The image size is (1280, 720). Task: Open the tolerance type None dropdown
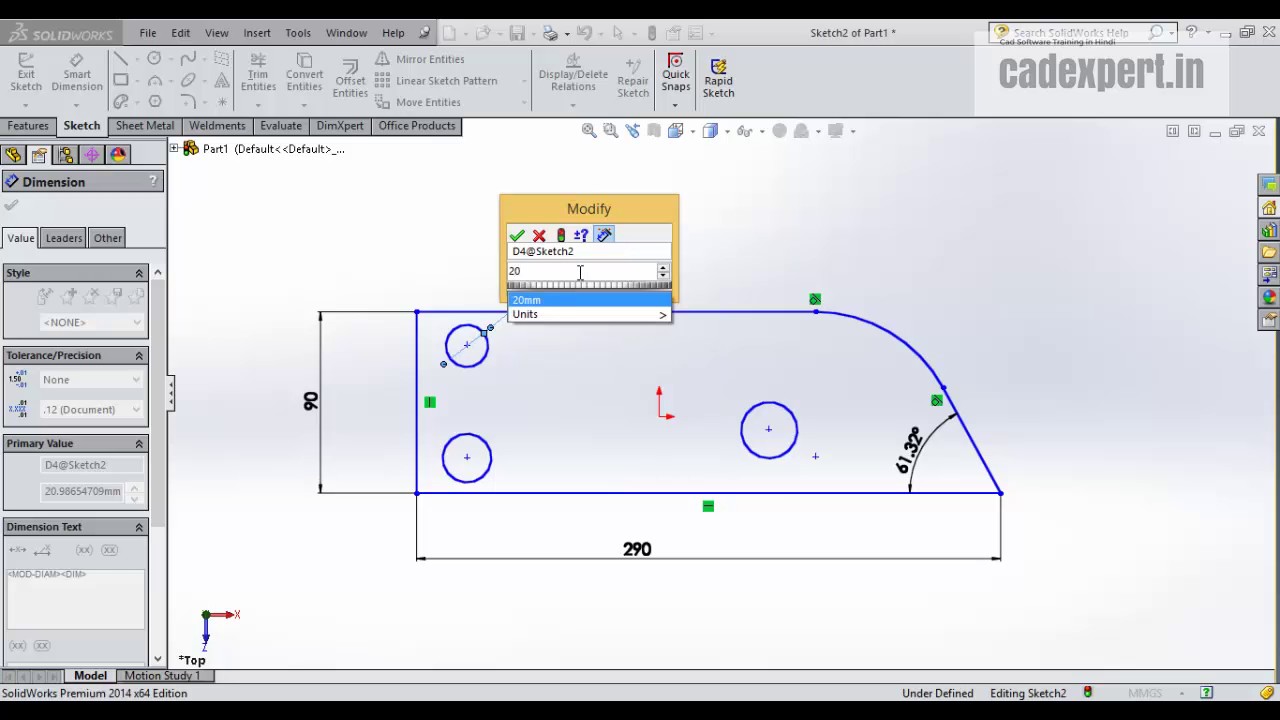tap(92, 380)
